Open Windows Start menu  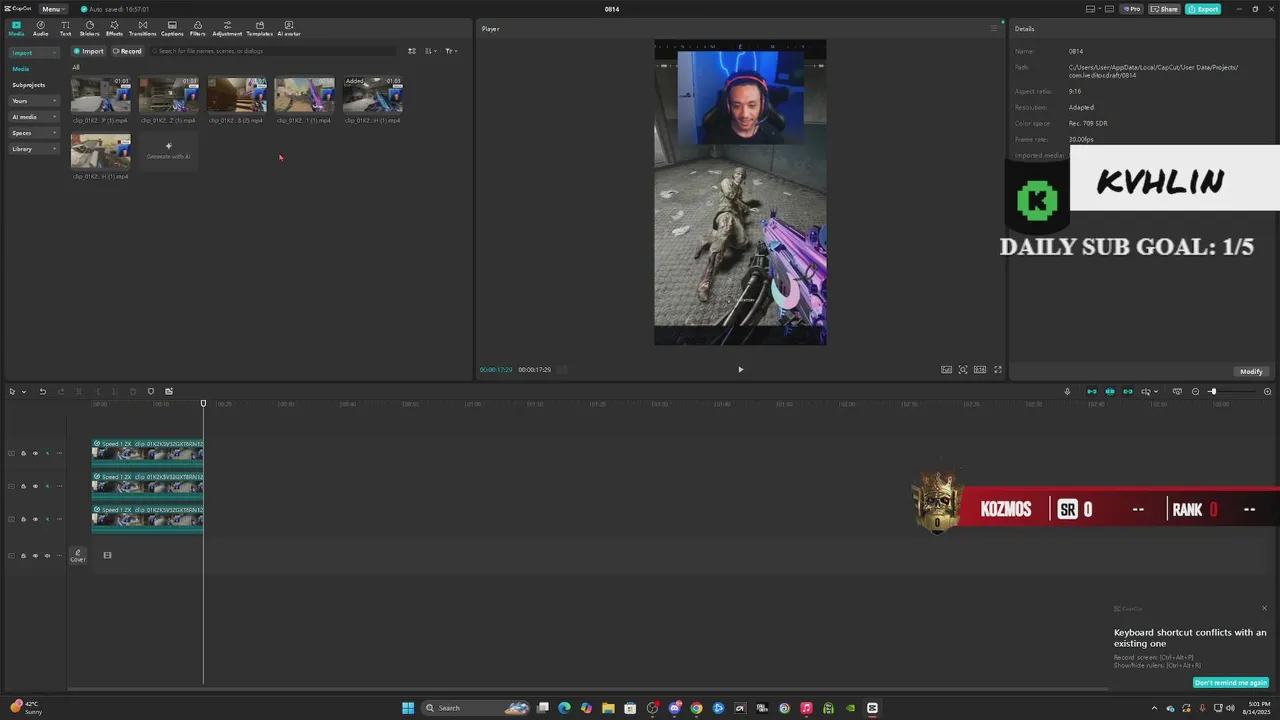tap(408, 708)
